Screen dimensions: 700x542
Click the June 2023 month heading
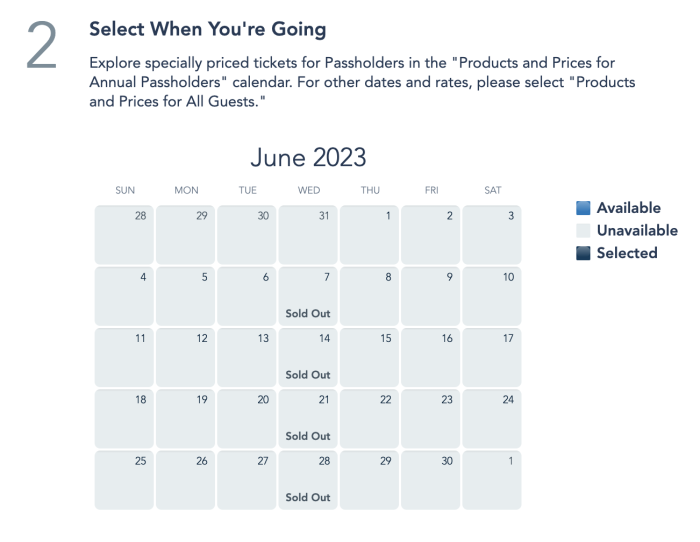click(x=308, y=158)
